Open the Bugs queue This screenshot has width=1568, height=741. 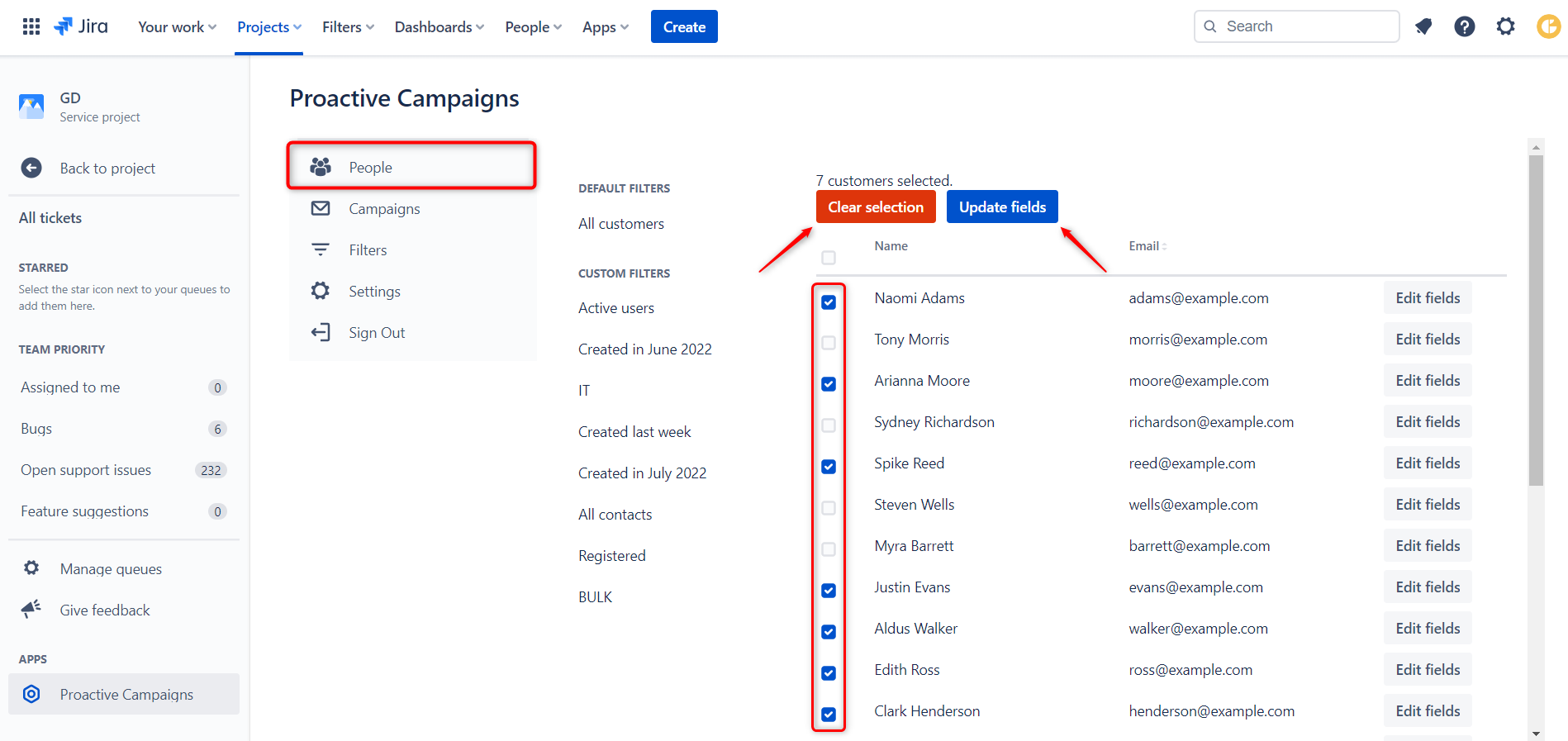123,428
